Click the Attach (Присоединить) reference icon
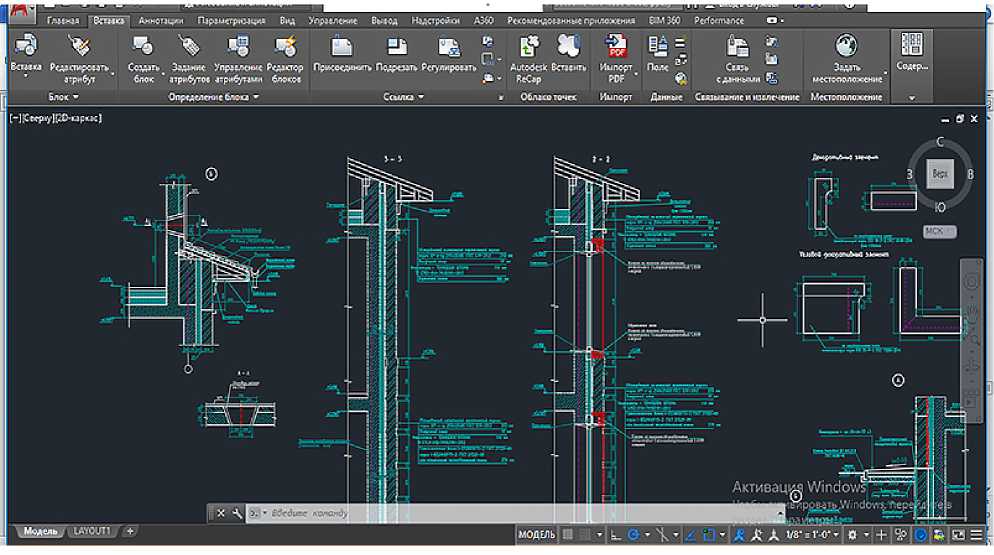The height and width of the screenshot is (555, 994). click(341, 45)
